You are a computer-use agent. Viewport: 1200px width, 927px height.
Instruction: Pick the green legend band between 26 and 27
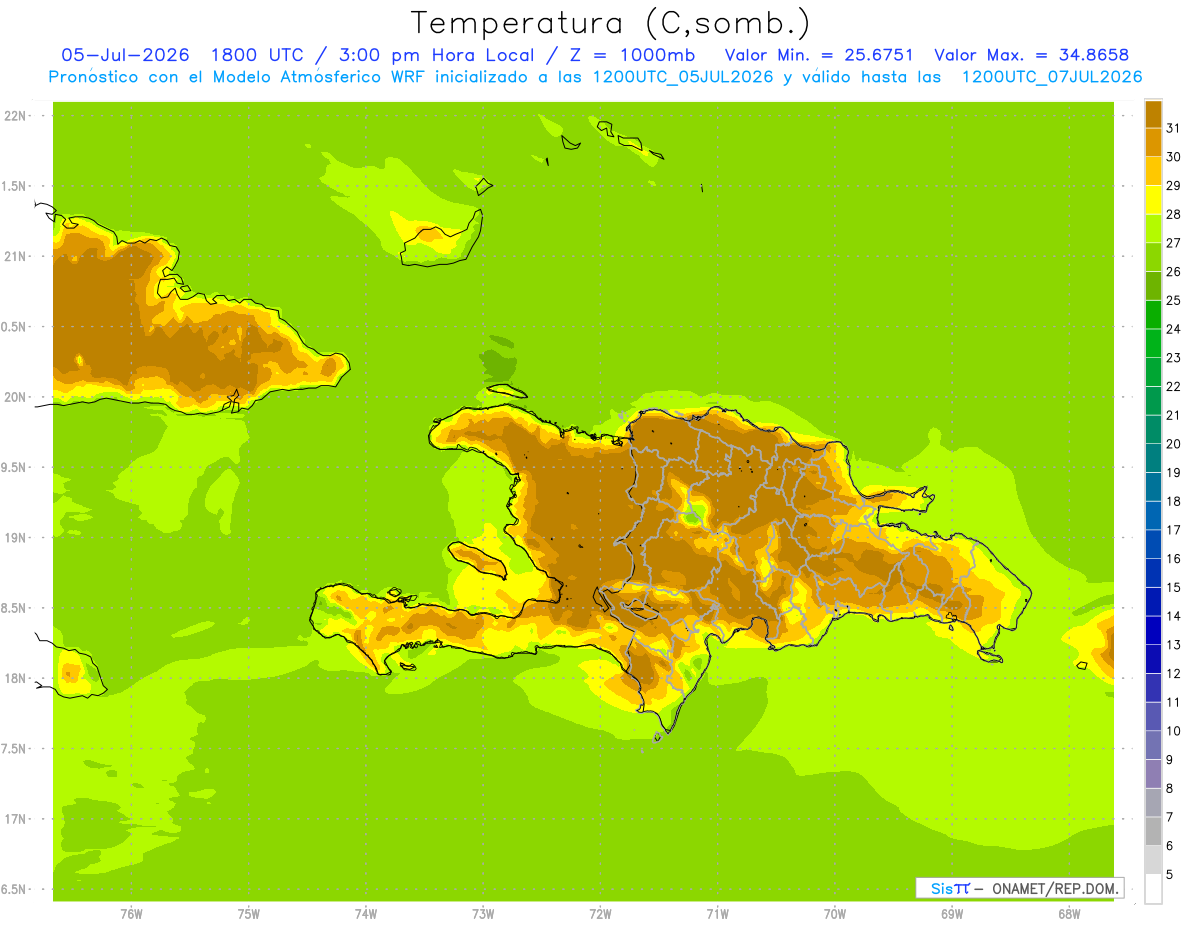click(1153, 258)
